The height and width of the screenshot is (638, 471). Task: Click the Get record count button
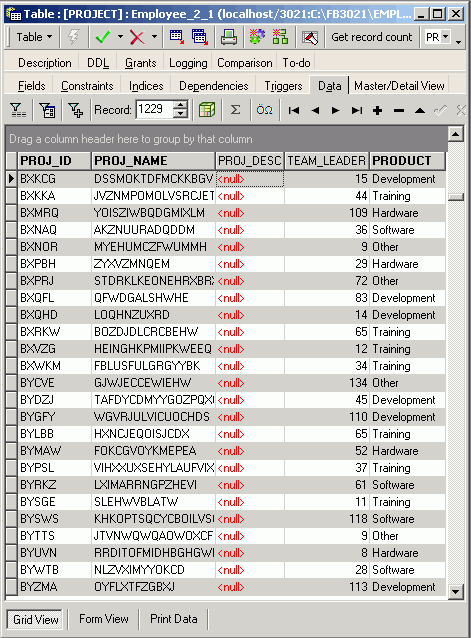click(x=371, y=37)
